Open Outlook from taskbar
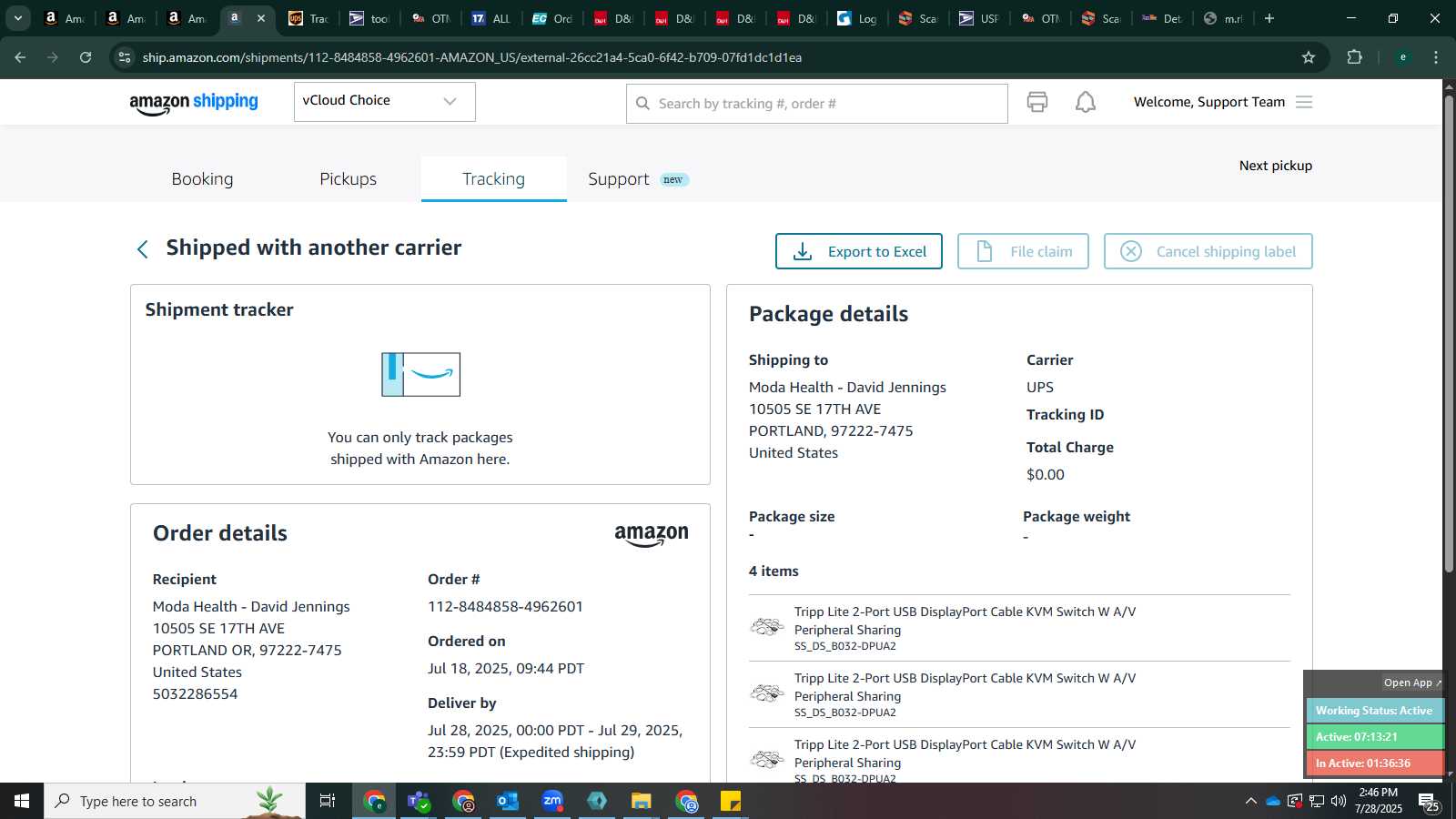The image size is (1456, 819). pos(508,801)
